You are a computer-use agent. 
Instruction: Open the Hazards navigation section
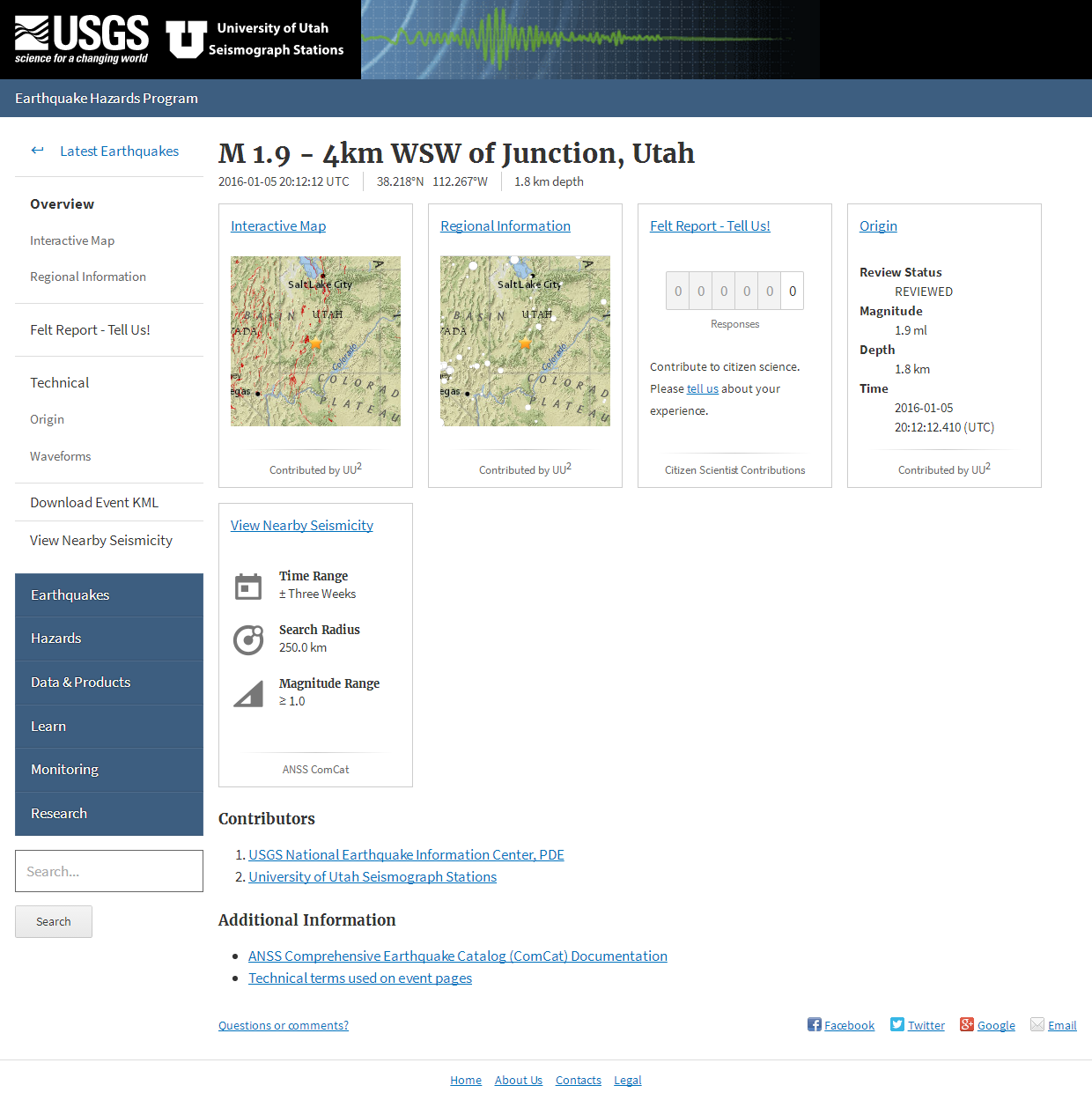pos(109,639)
